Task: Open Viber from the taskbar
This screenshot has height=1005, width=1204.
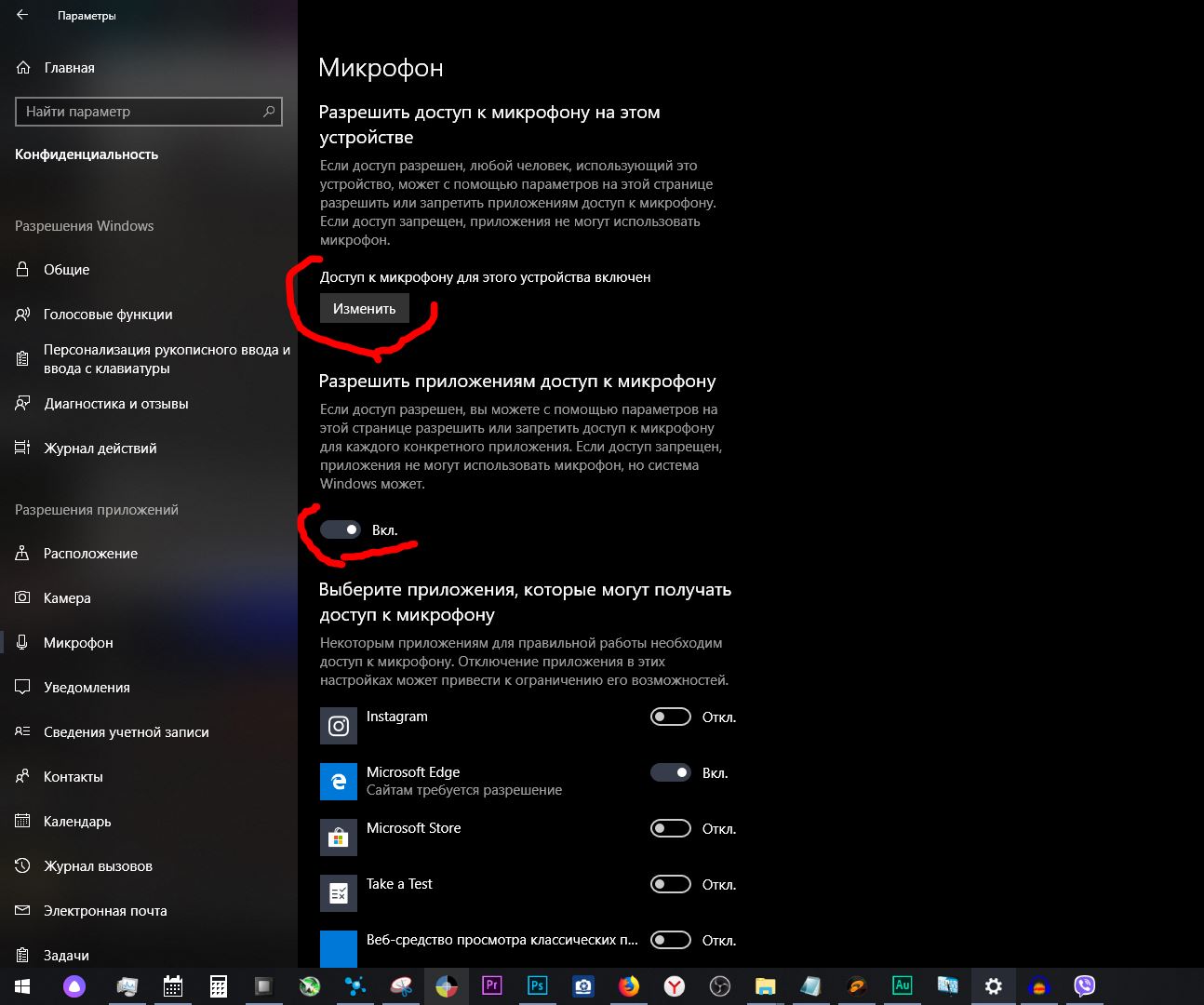Action: (1084, 985)
